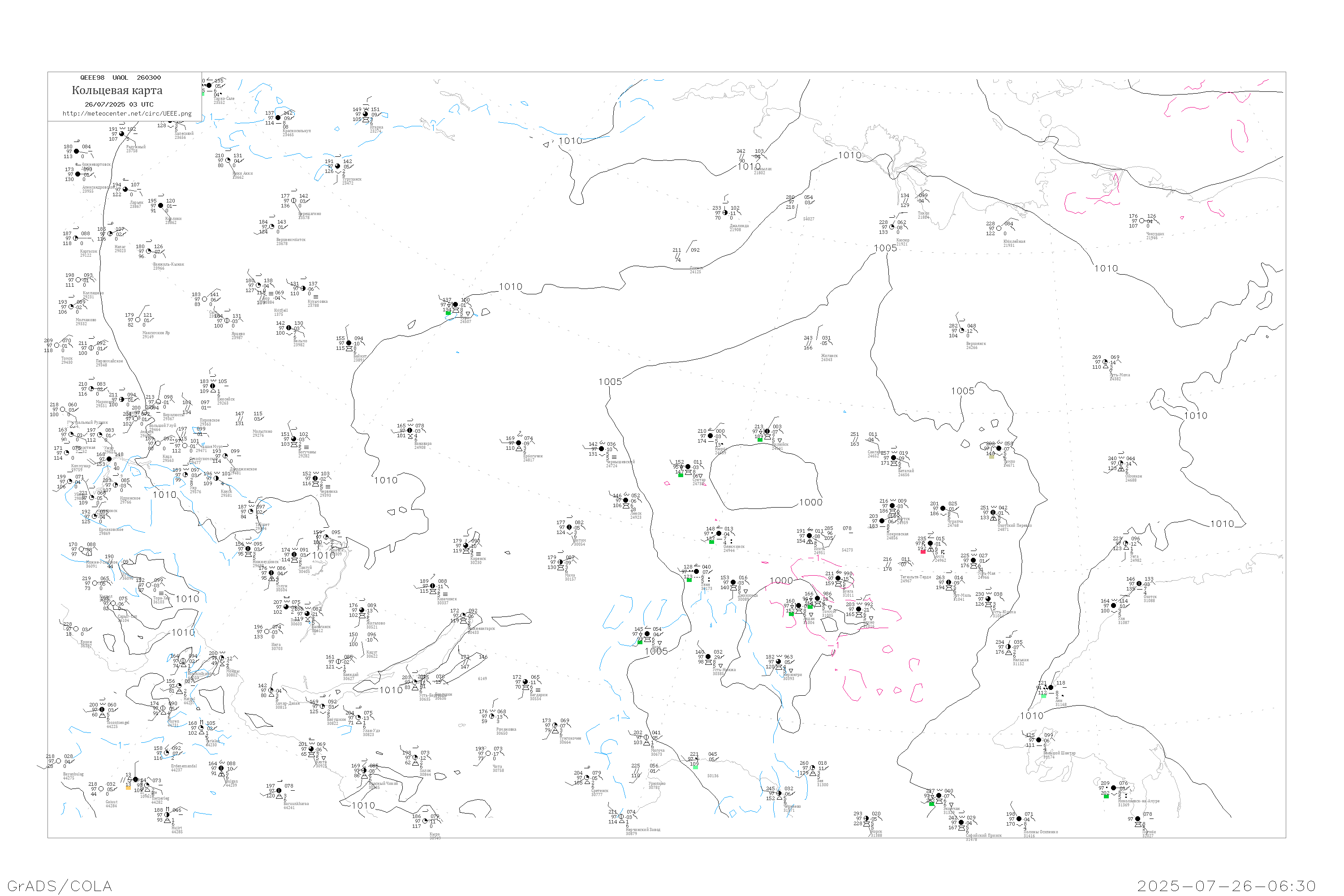Click the 'Кольцевая карта' map title

117,90
